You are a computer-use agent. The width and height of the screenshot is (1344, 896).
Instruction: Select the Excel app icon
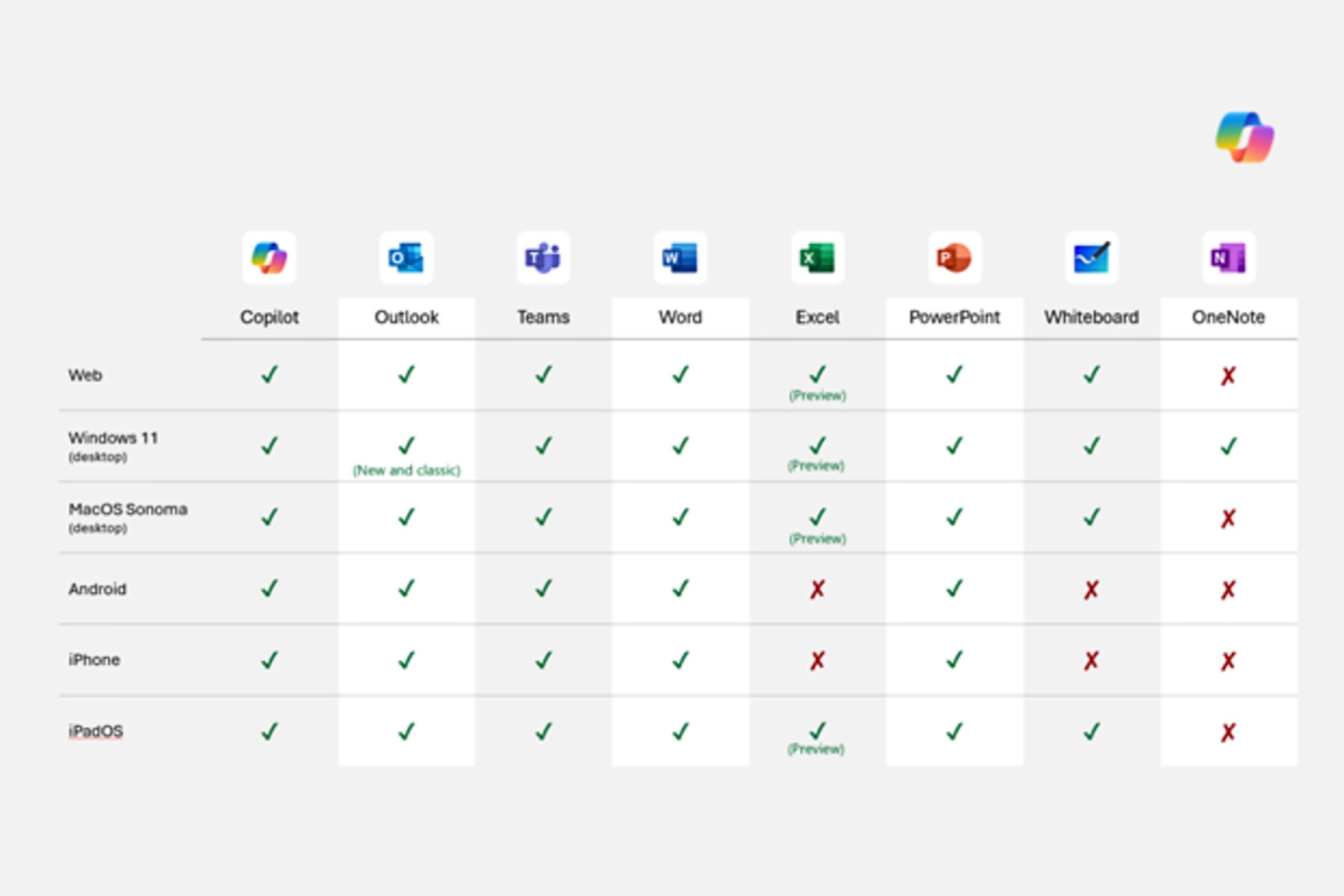tap(817, 258)
